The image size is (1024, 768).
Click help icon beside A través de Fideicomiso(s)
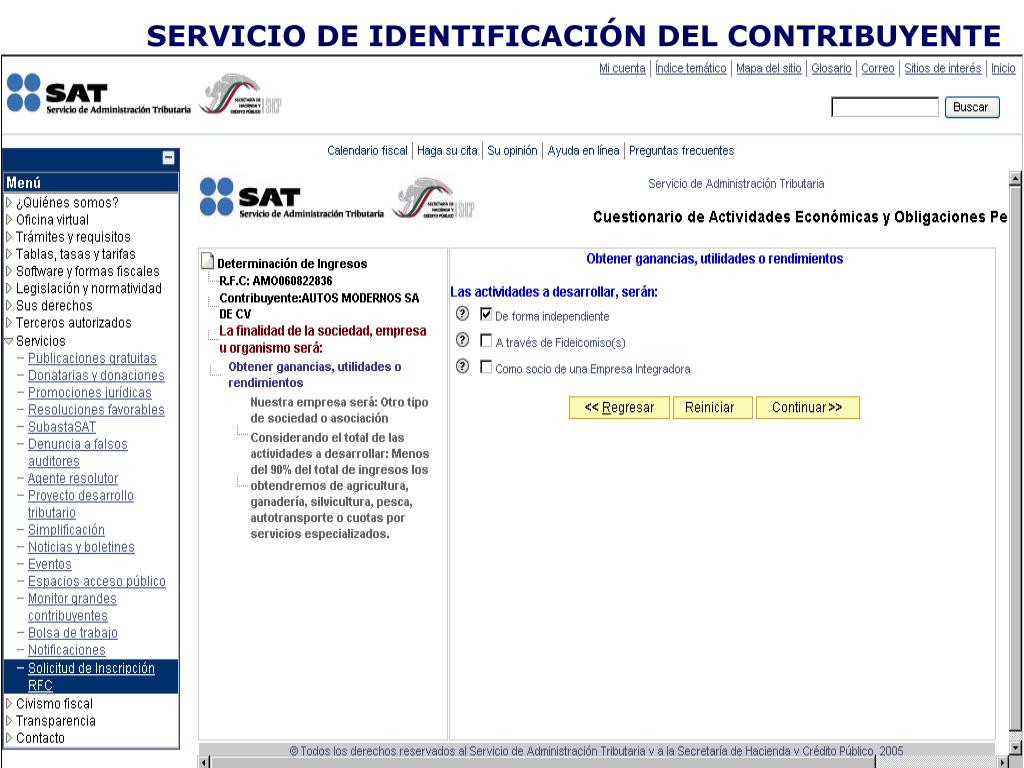[462, 340]
